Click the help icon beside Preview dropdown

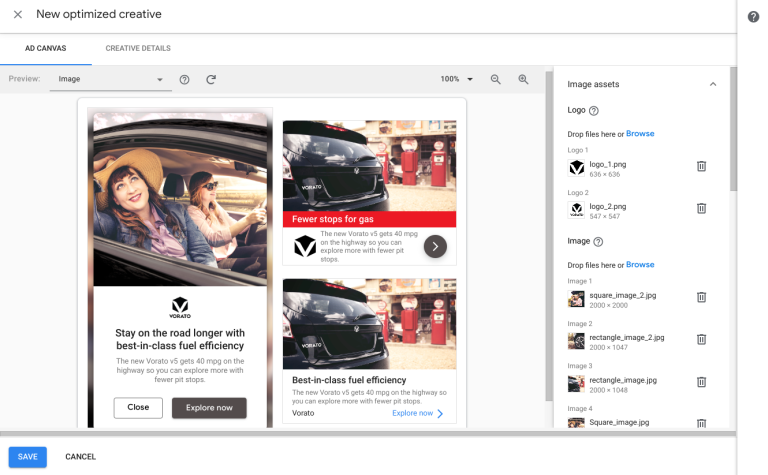(184, 79)
